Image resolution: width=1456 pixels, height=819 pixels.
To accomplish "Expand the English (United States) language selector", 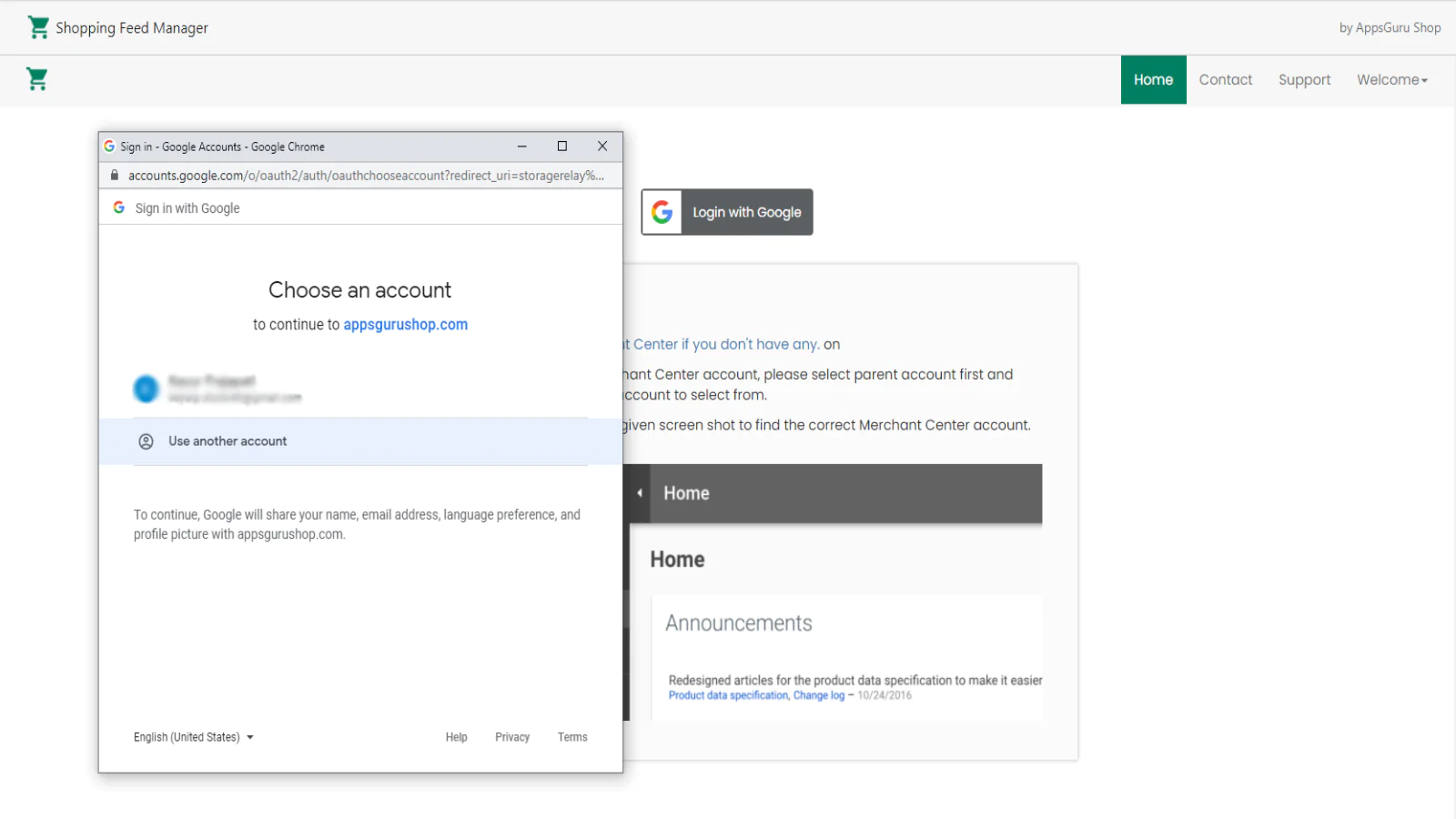I will (193, 737).
